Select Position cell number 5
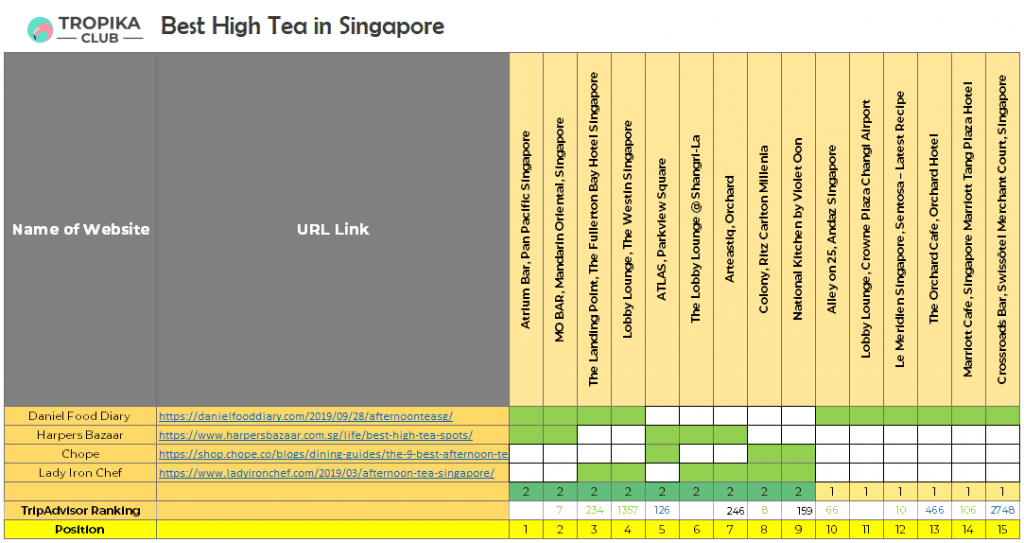 pos(662,529)
